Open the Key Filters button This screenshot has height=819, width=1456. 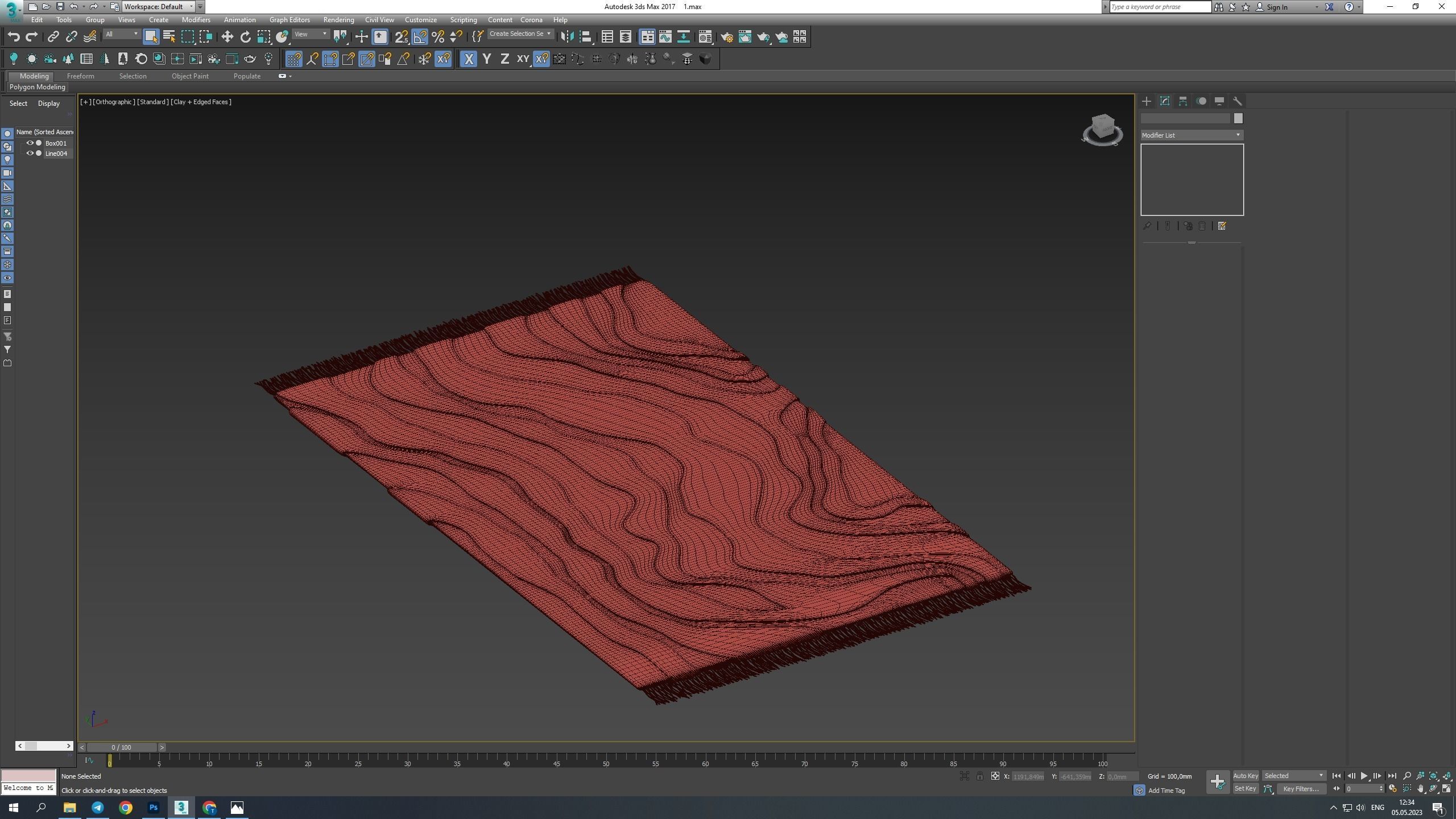tap(1301, 789)
